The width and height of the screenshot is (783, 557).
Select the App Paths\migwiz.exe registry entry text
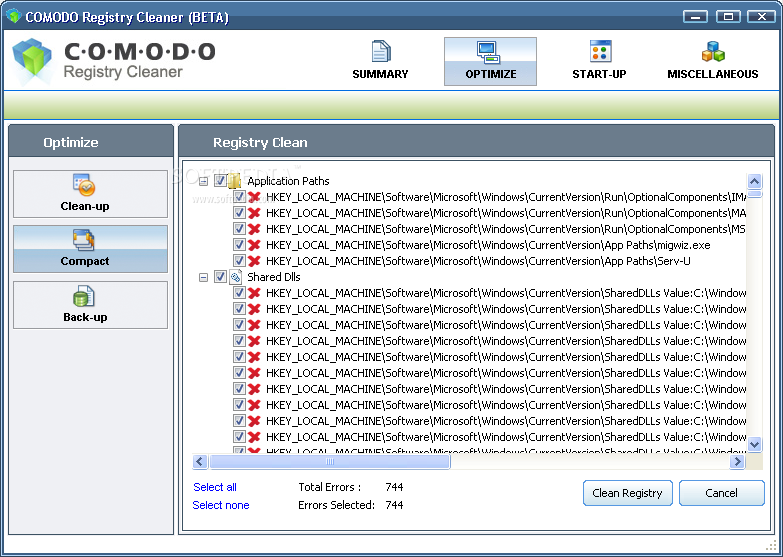(x=488, y=245)
